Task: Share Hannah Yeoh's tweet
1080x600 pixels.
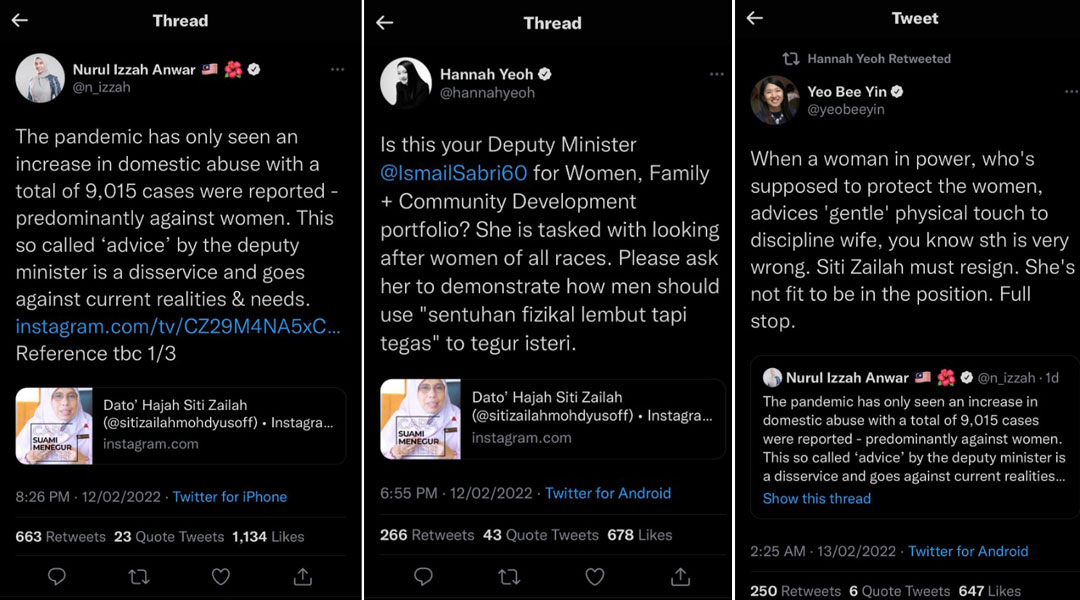Action: tap(681, 576)
